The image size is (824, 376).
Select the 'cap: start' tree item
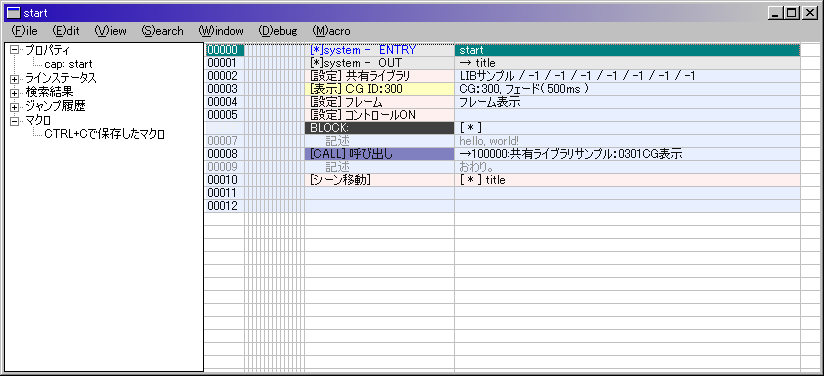click(68, 64)
